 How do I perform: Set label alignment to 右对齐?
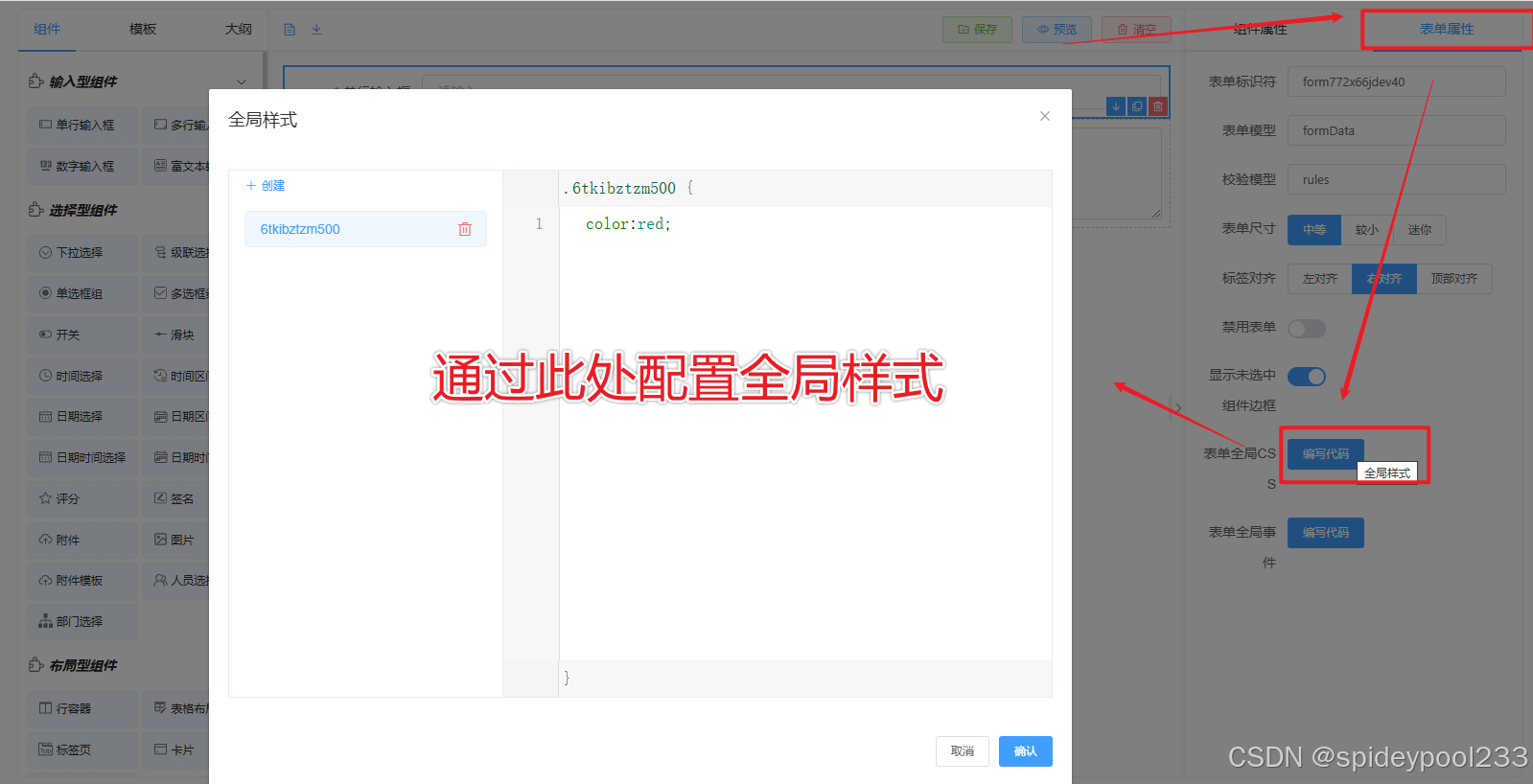click(x=1384, y=279)
